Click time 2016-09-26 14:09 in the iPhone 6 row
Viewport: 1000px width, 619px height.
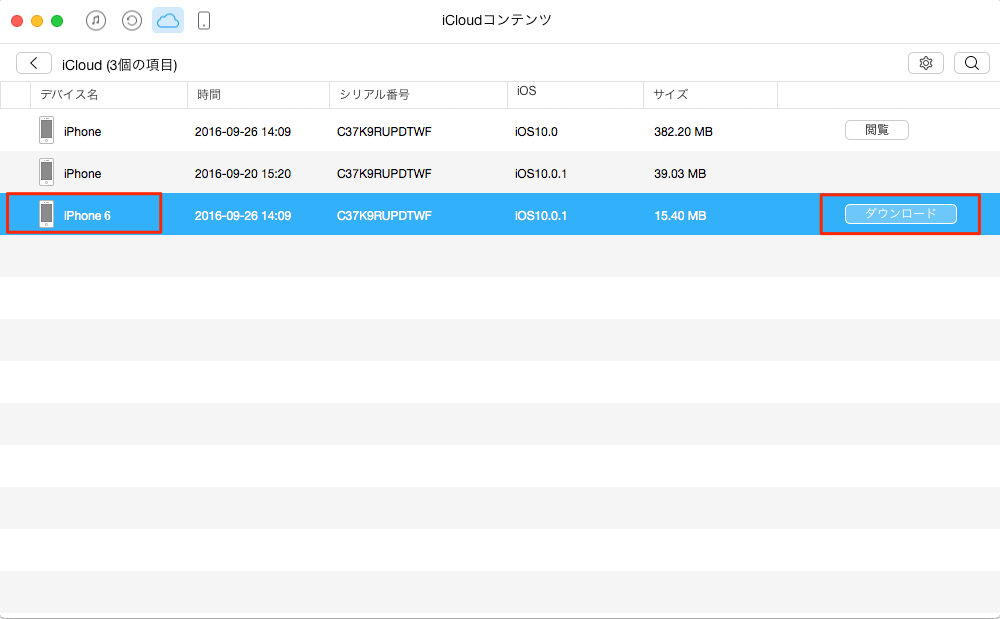click(x=243, y=215)
